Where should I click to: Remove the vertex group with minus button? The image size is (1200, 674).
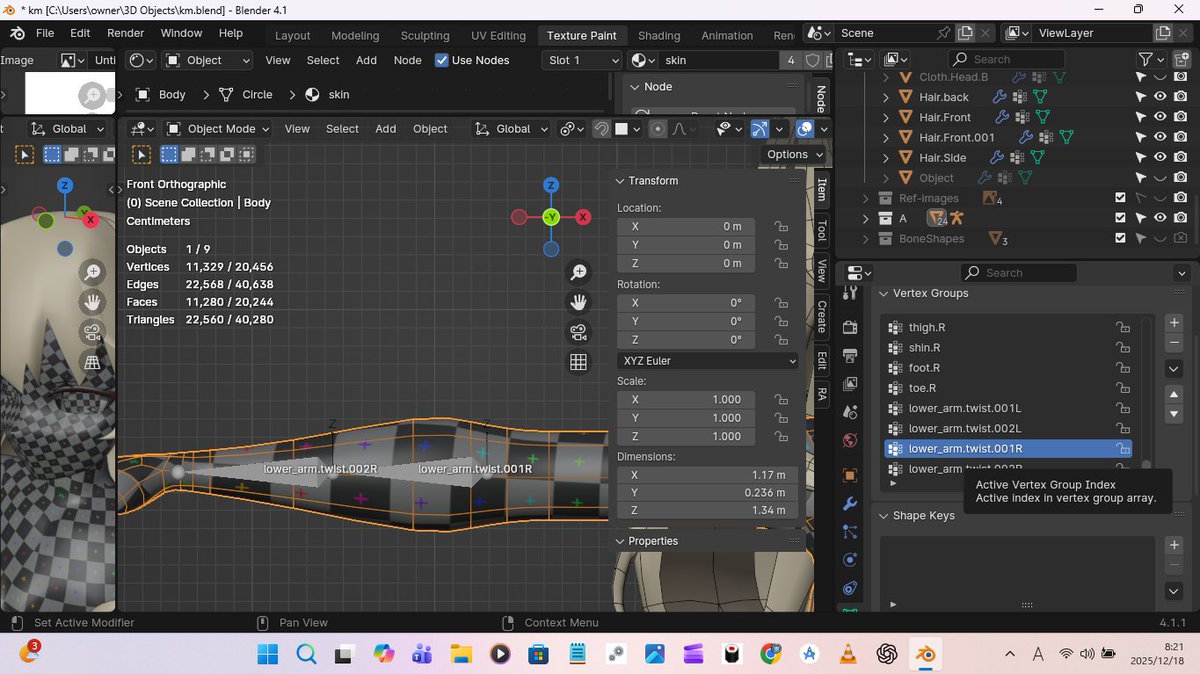click(x=1174, y=343)
